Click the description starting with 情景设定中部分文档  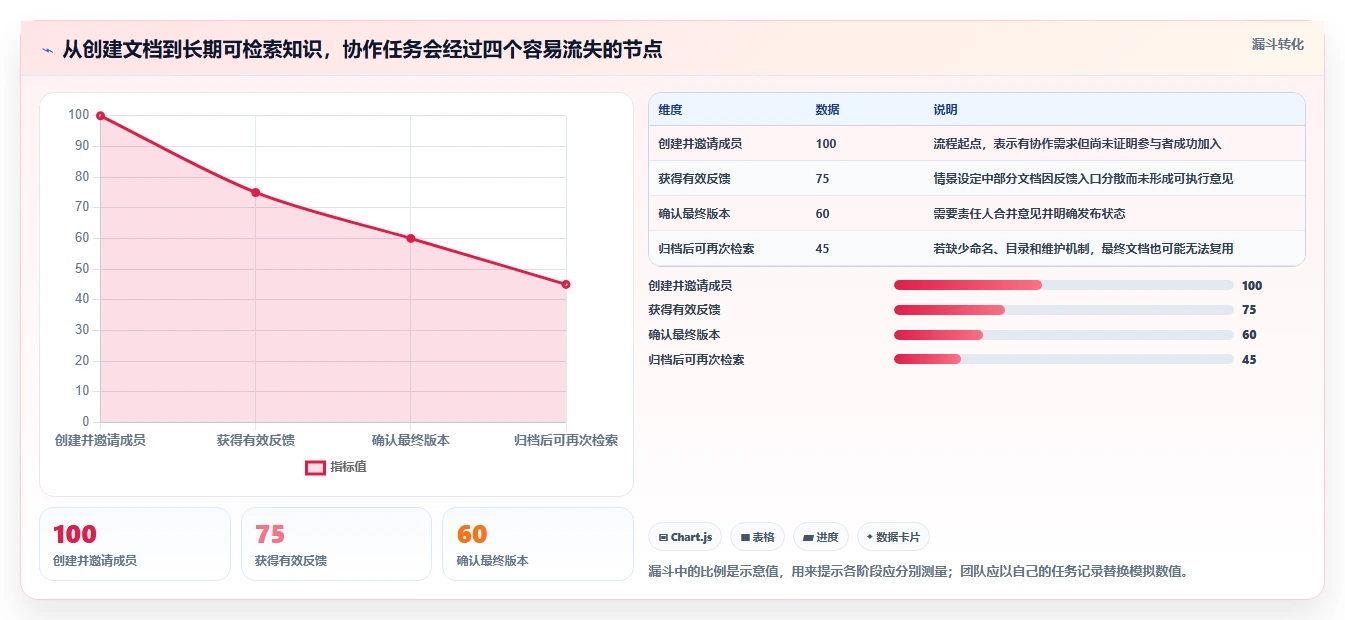[x=1083, y=178]
